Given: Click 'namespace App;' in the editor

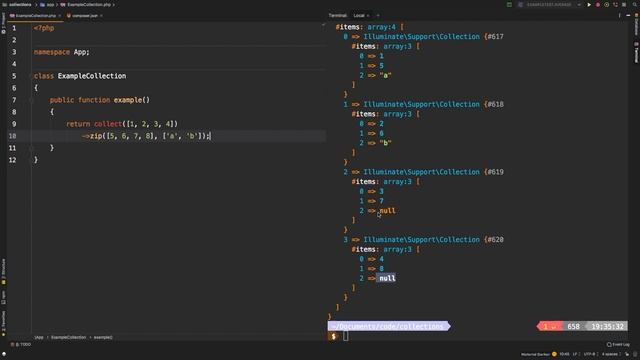Looking at the screenshot, I should tap(62, 52).
